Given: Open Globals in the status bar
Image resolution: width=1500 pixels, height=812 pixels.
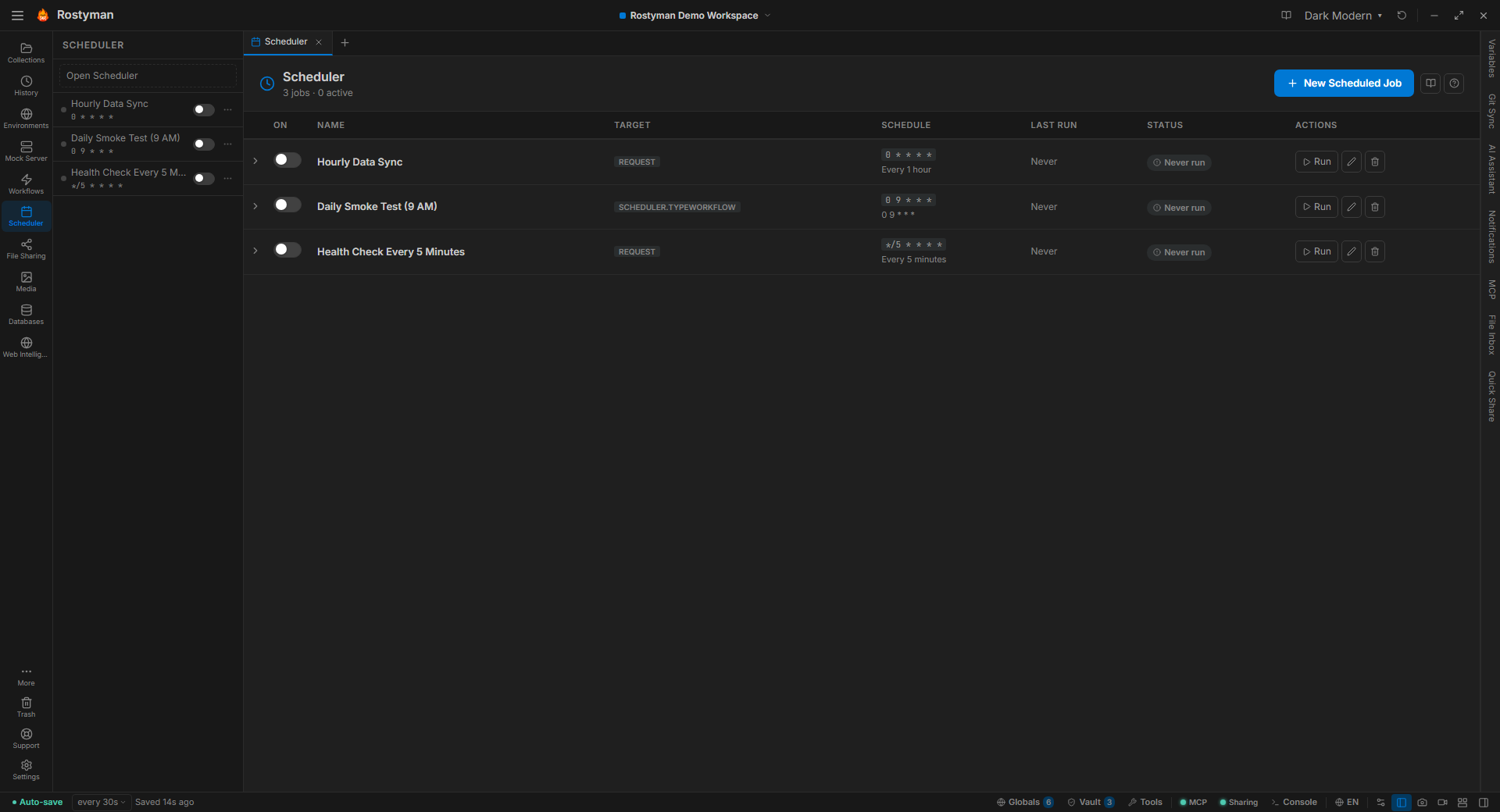Looking at the screenshot, I should 1025,803.
